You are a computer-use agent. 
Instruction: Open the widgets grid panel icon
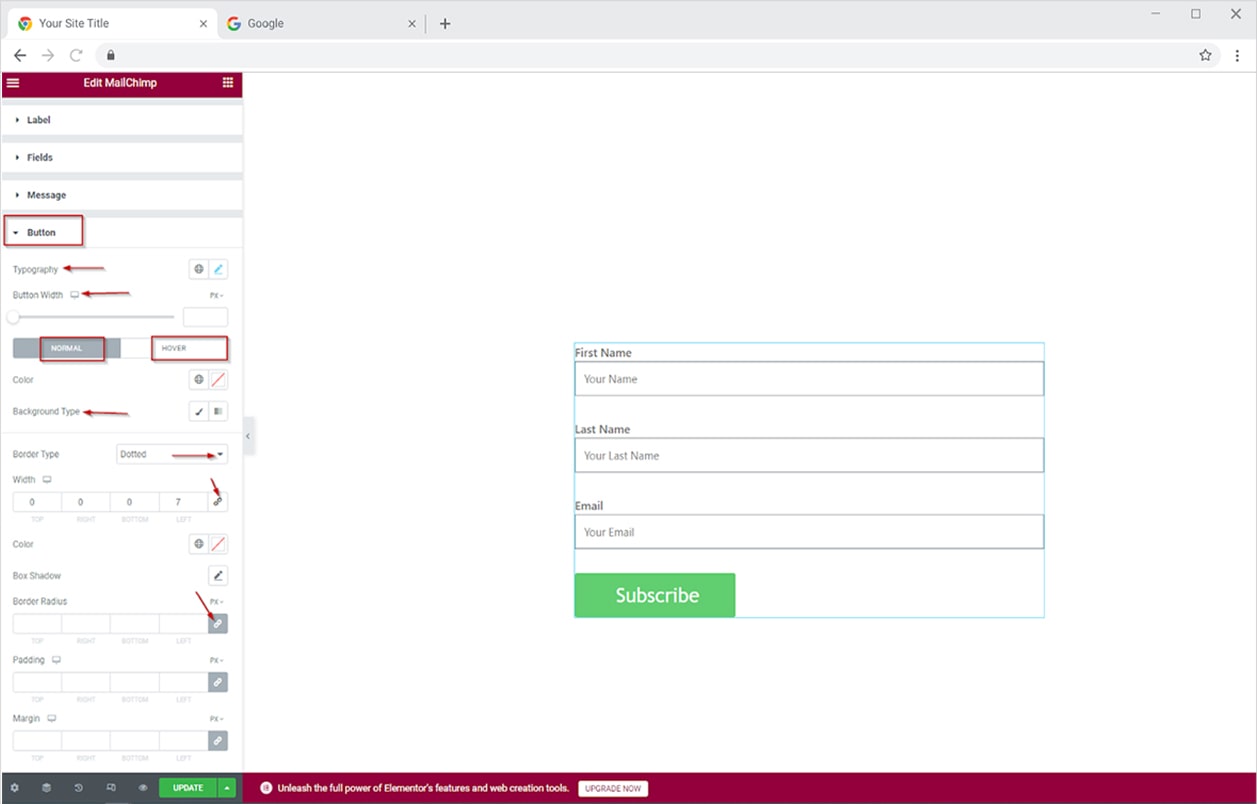(228, 83)
